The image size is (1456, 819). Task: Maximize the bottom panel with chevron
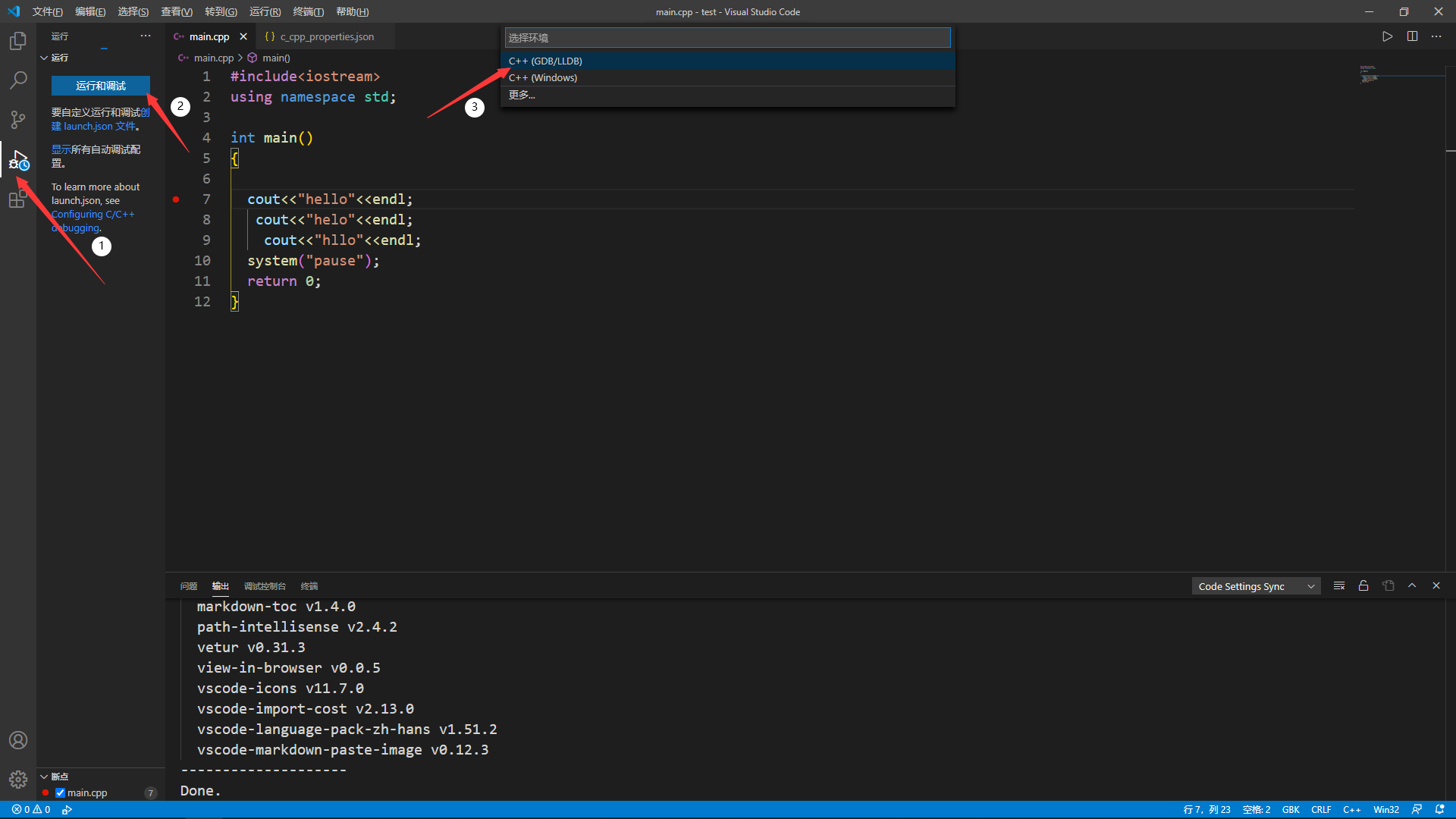[x=1412, y=586]
